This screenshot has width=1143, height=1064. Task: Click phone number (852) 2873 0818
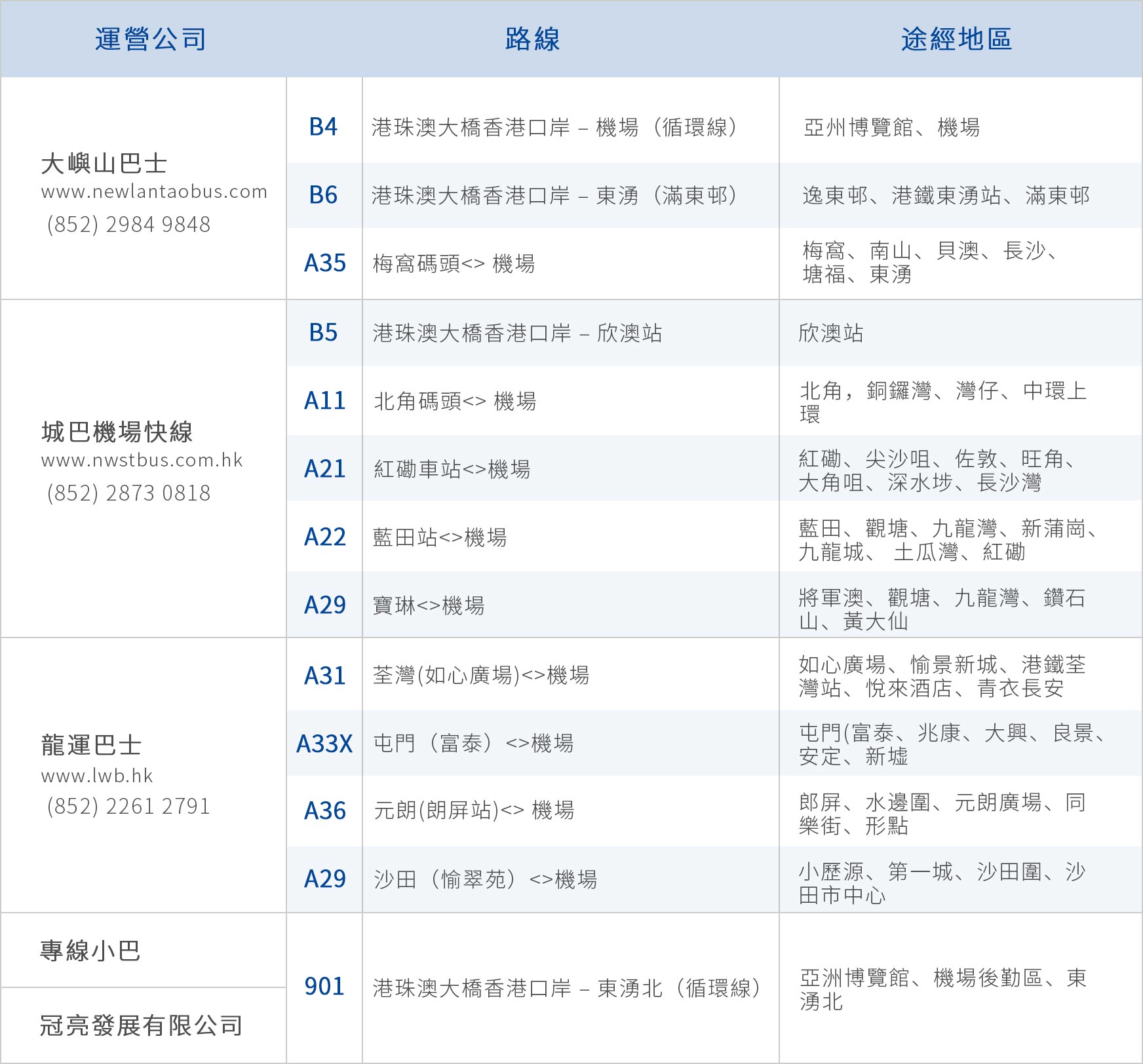(x=128, y=493)
